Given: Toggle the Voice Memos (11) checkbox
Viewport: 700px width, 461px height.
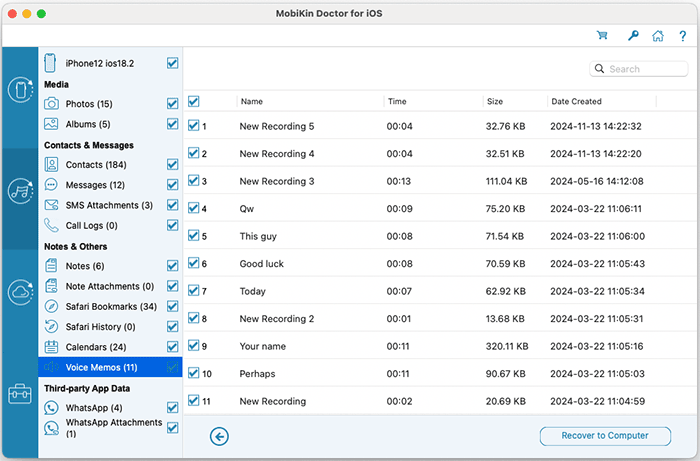Looking at the screenshot, I should point(172,367).
